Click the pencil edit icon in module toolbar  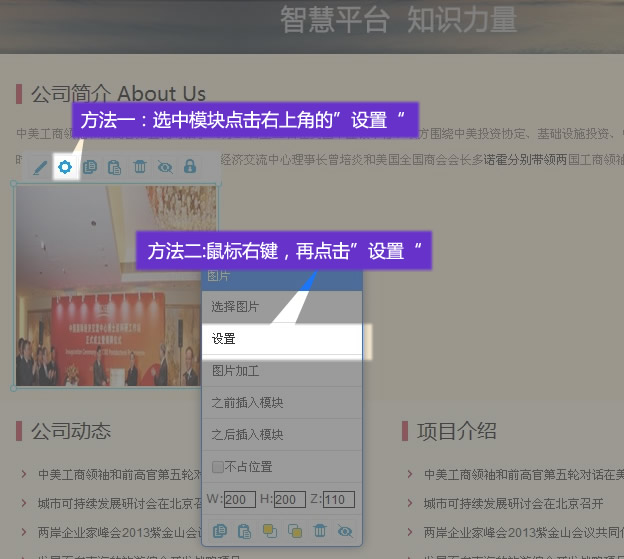click(40, 167)
